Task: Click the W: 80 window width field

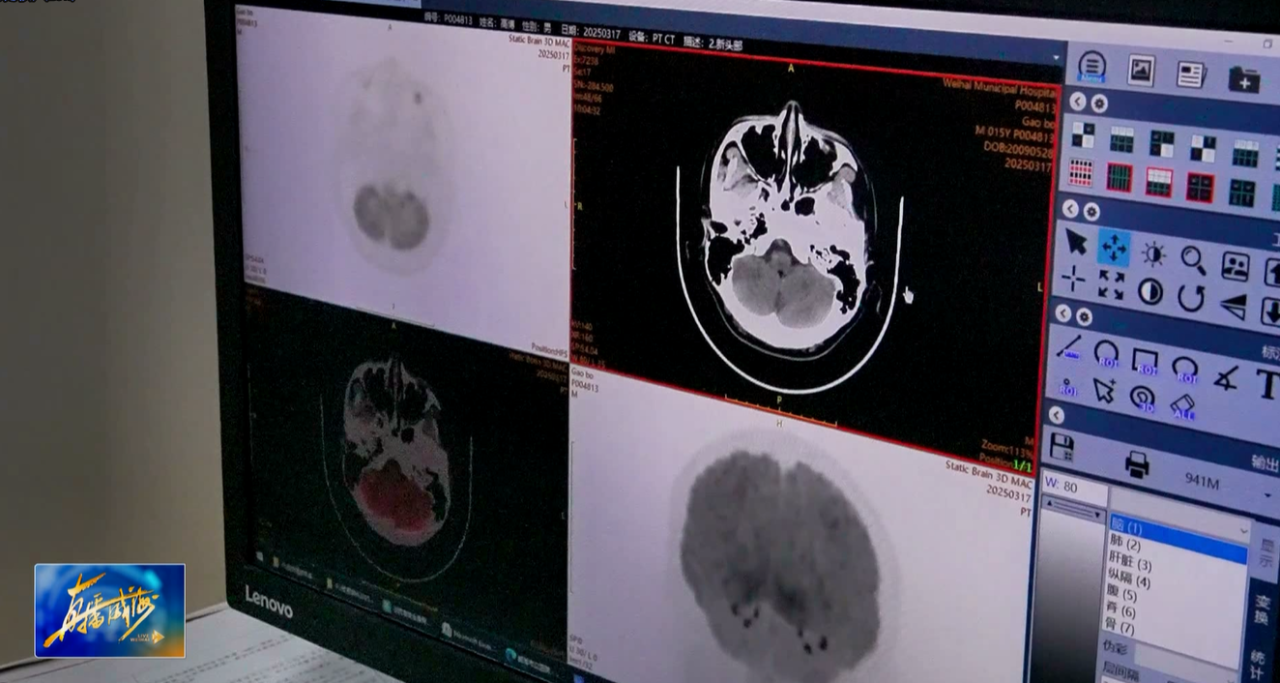Action: pyautogui.click(x=1073, y=488)
